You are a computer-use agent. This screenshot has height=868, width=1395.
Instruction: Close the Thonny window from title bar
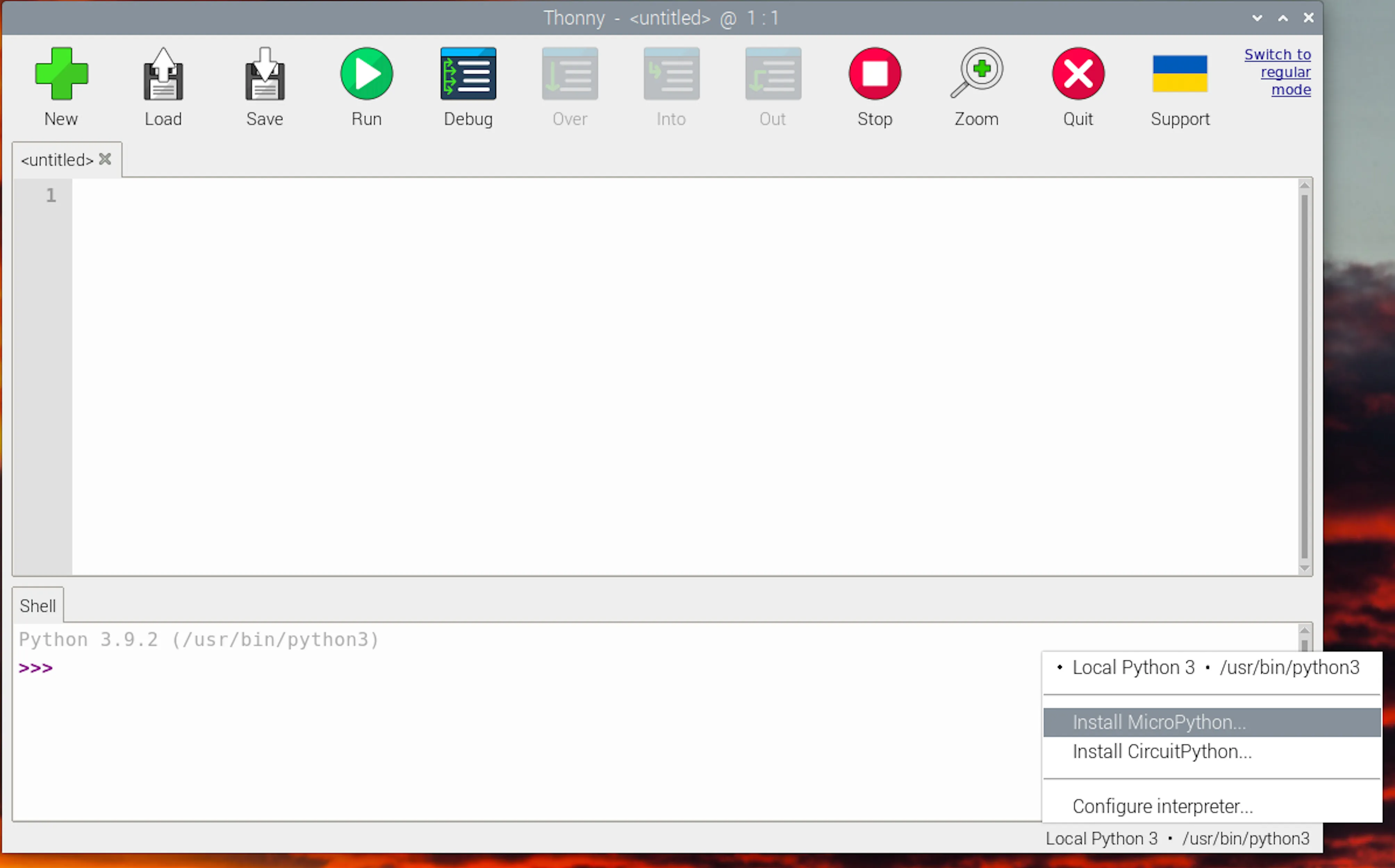pyautogui.click(x=1309, y=18)
